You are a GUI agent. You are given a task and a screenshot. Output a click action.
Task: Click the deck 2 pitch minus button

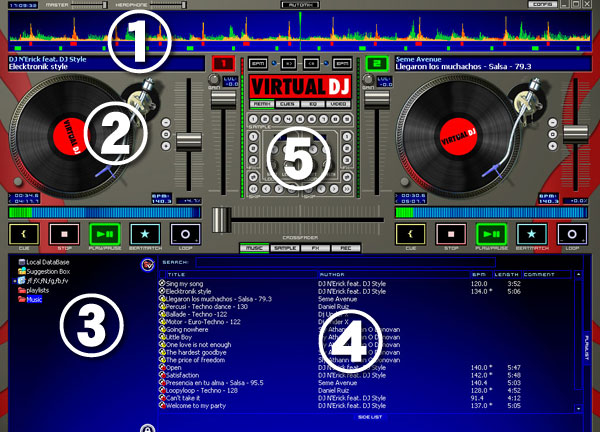point(553,122)
